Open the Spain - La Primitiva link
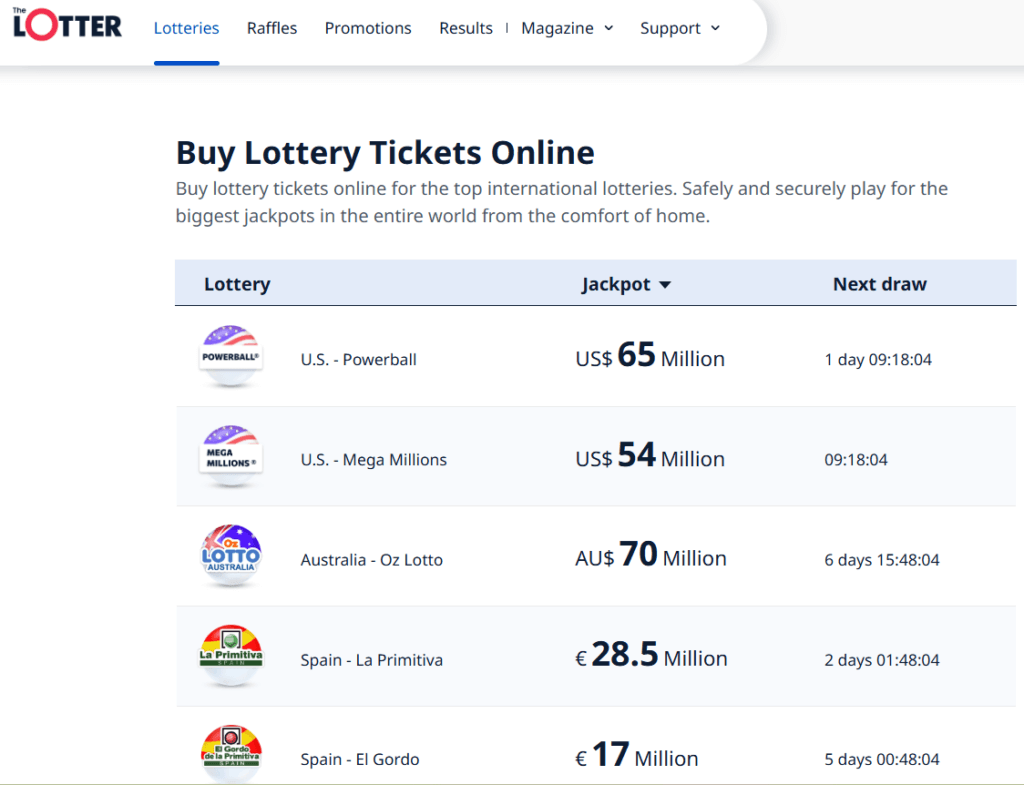This screenshot has width=1024, height=785. (372, 660)
